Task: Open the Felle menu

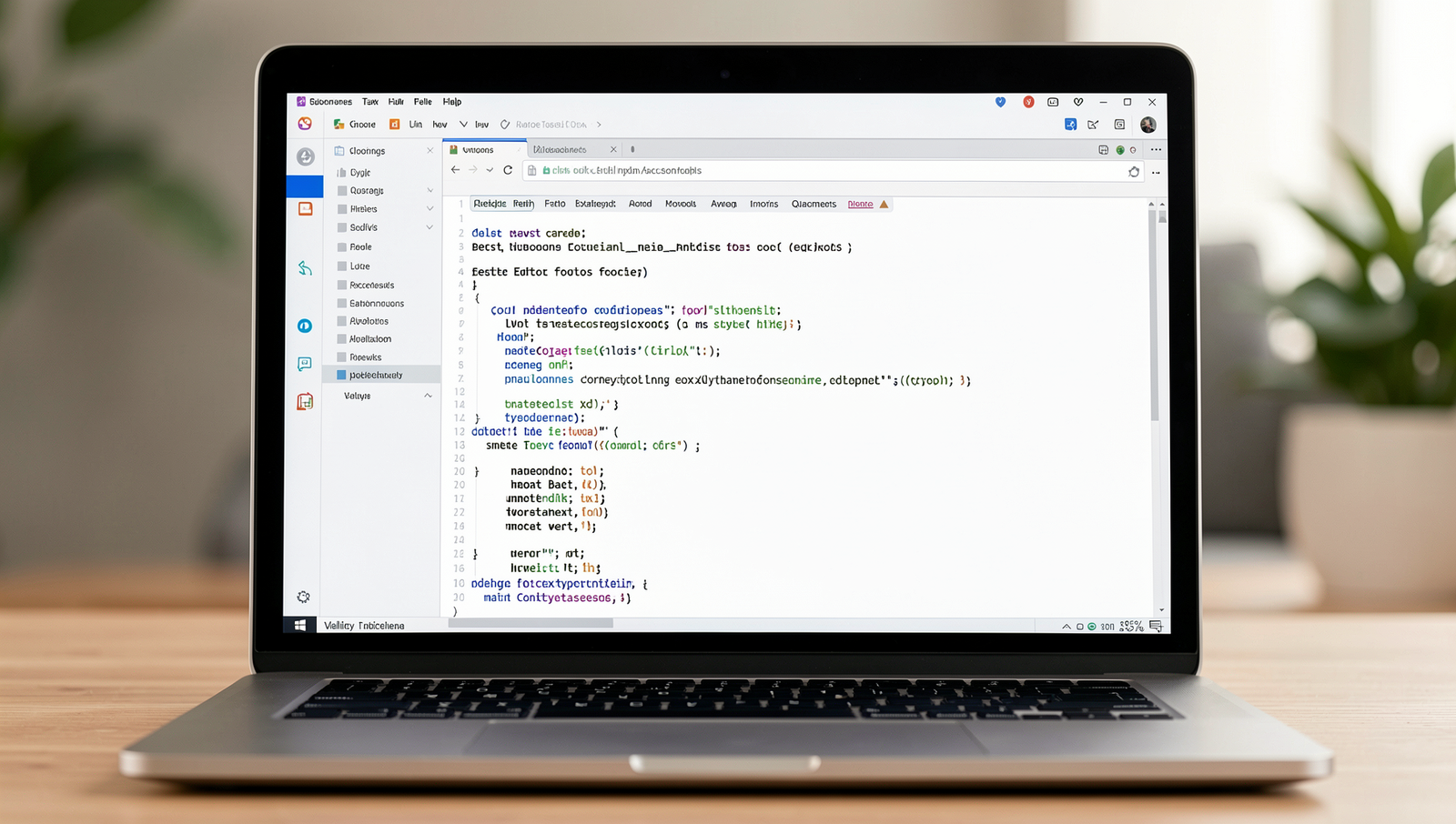Action: [422, 102]
